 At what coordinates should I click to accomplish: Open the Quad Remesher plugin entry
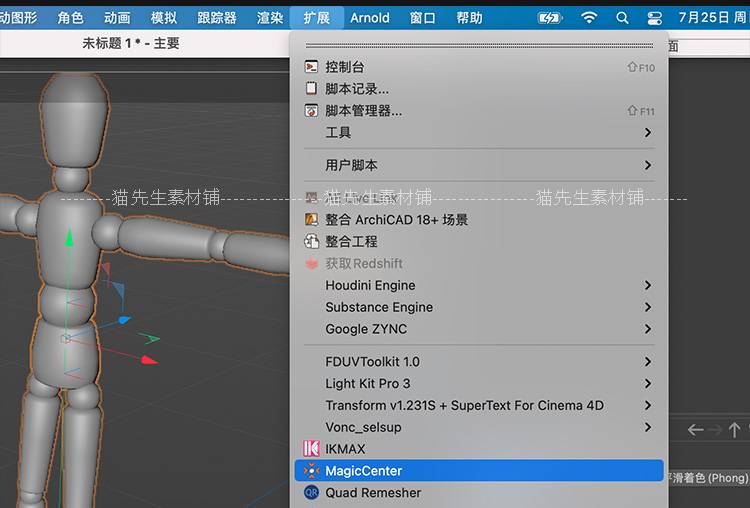479,493
